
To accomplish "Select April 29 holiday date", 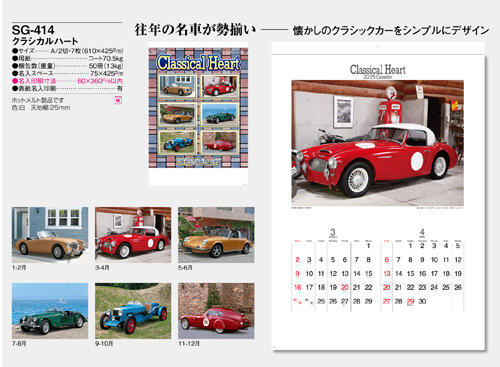I will coord(410,301).
